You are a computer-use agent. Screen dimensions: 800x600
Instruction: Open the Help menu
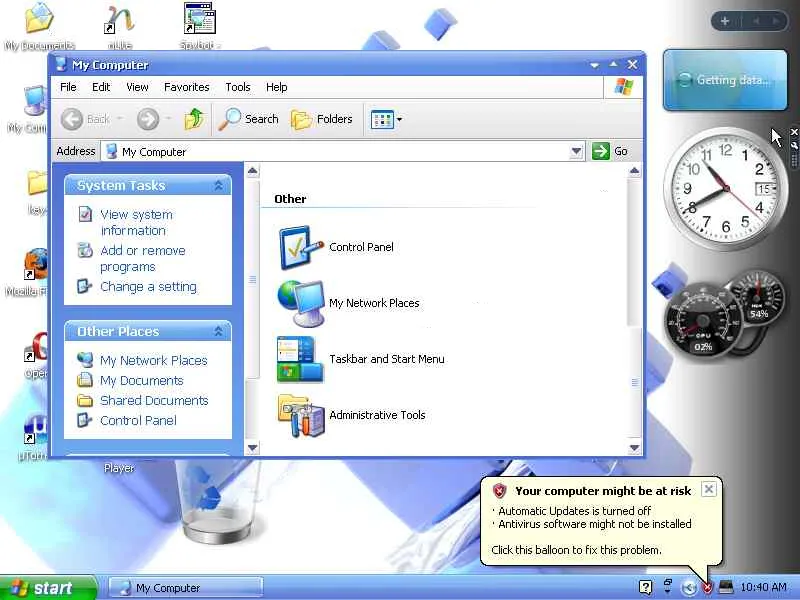[277, 87]
